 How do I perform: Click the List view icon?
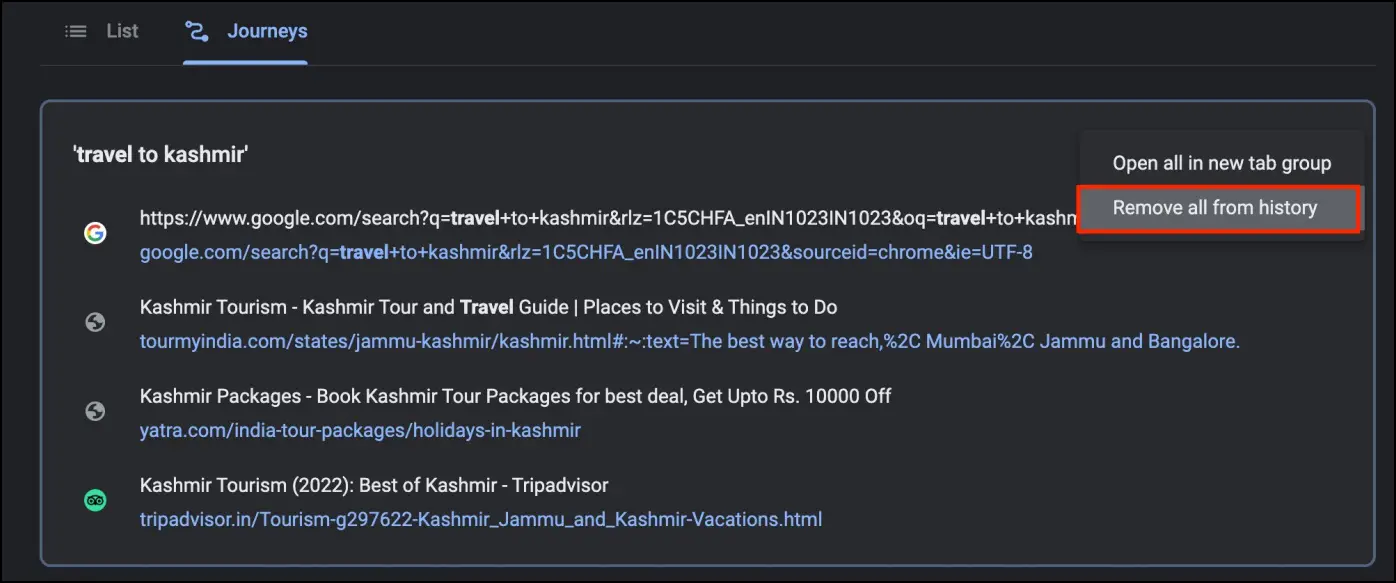pos(76,31)
